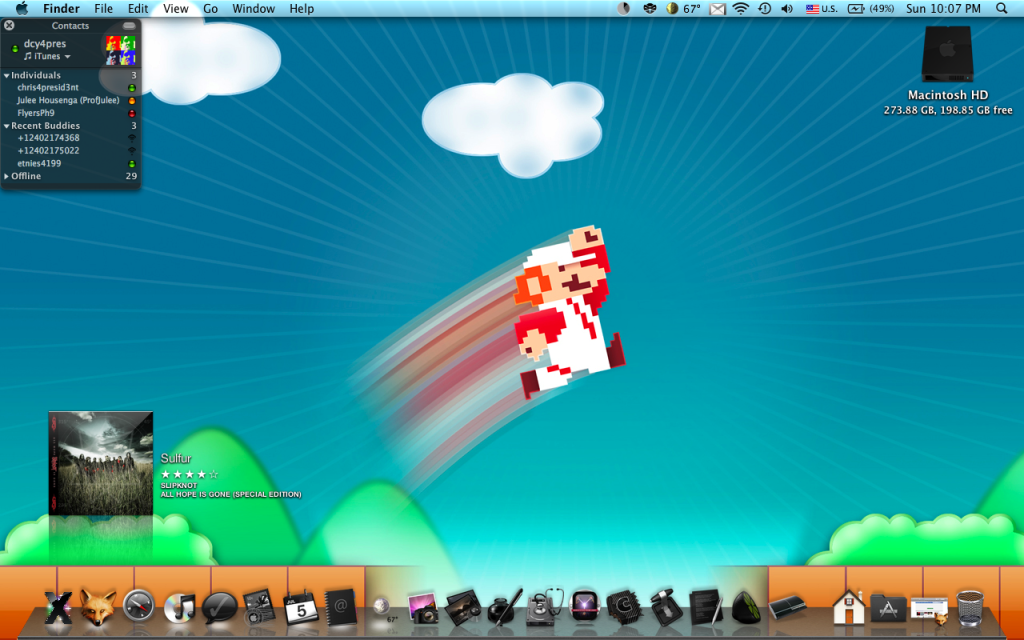The width and height of the screenshot is (1024, 640).
Task: Open the chat bubble checkmark app
Action: tap(219, 607)
